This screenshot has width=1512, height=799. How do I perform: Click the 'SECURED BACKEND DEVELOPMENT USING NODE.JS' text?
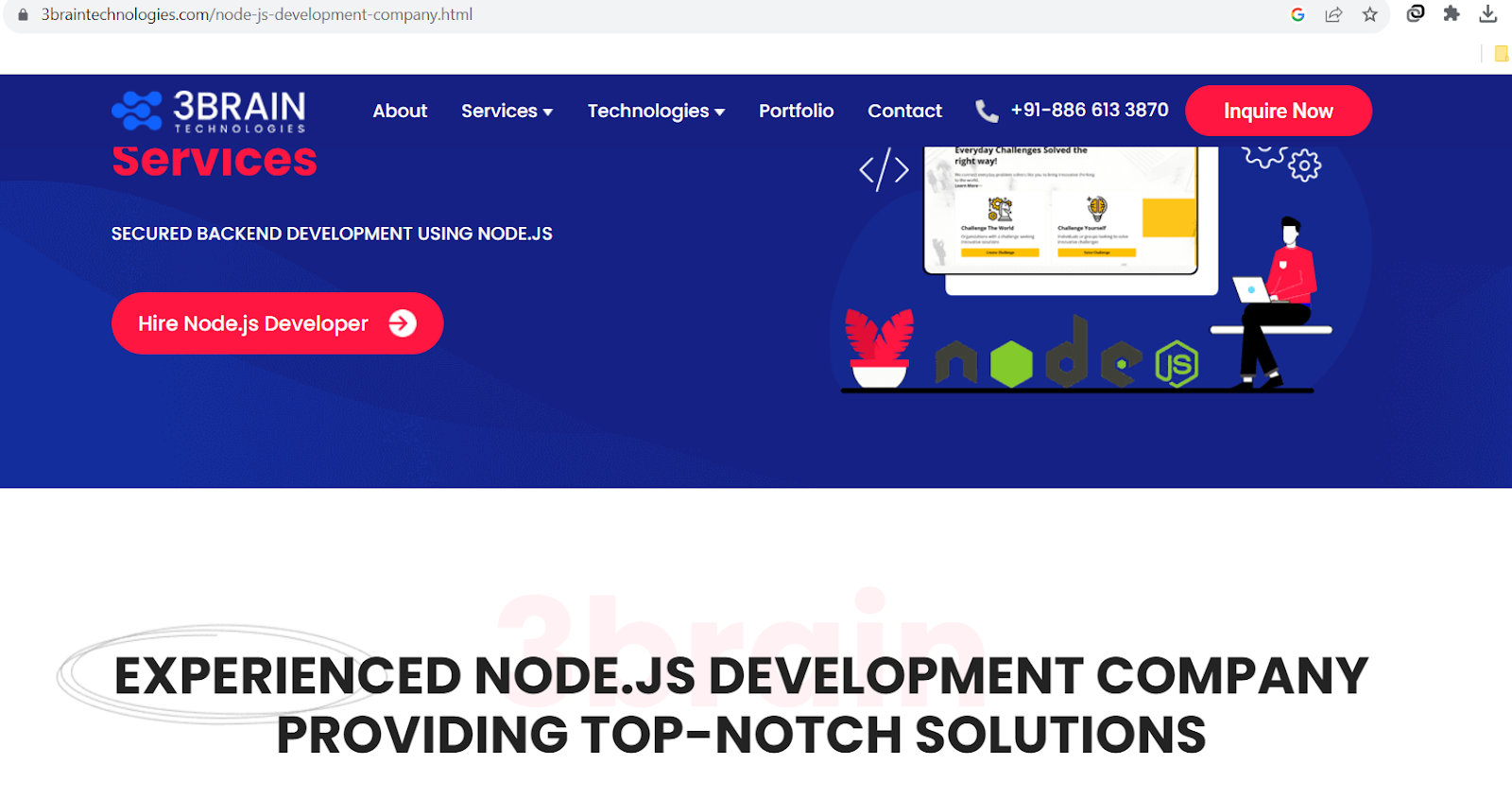tap(332, 234)
